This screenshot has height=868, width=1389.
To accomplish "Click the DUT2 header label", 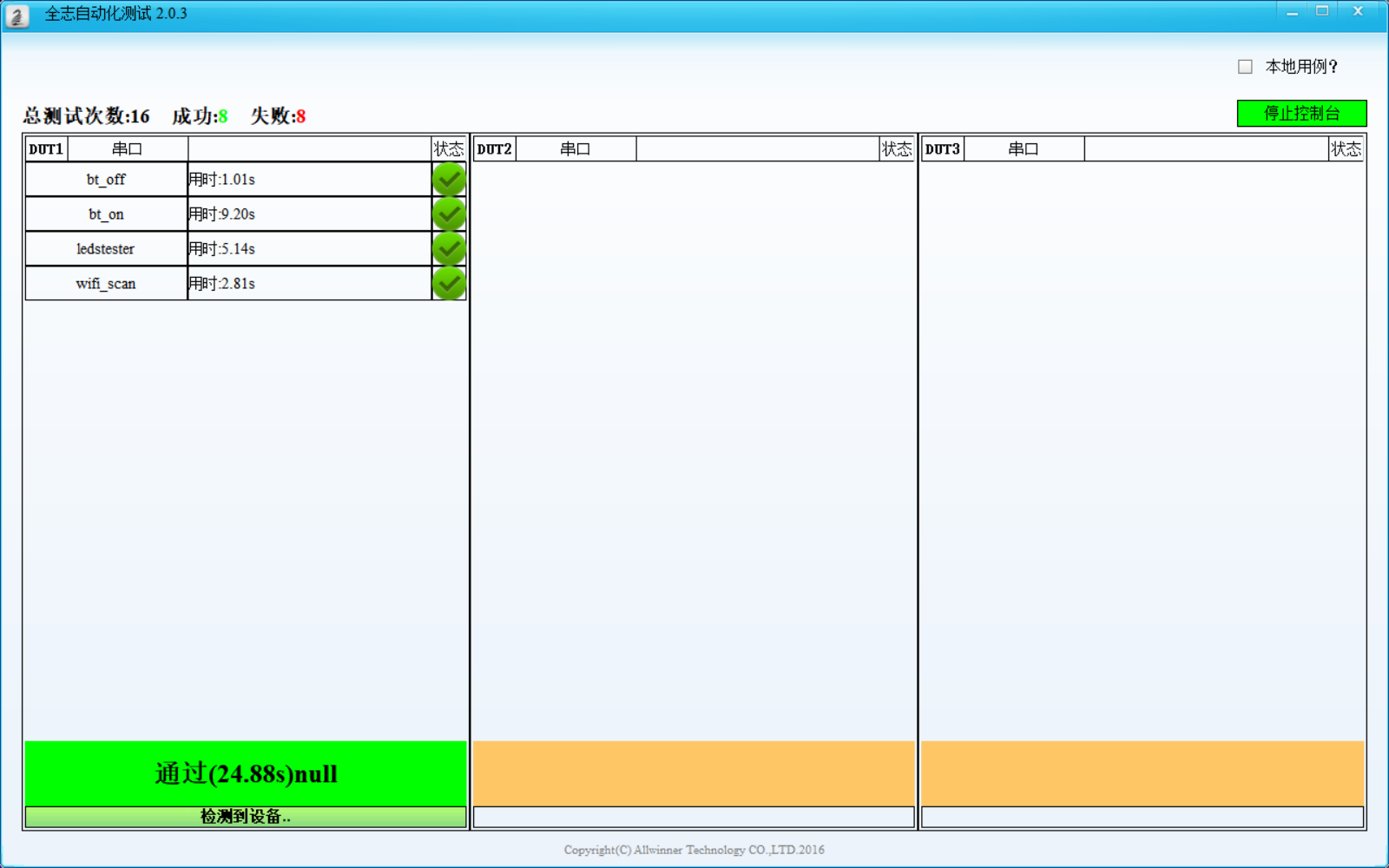I will [x=494, y=149].
